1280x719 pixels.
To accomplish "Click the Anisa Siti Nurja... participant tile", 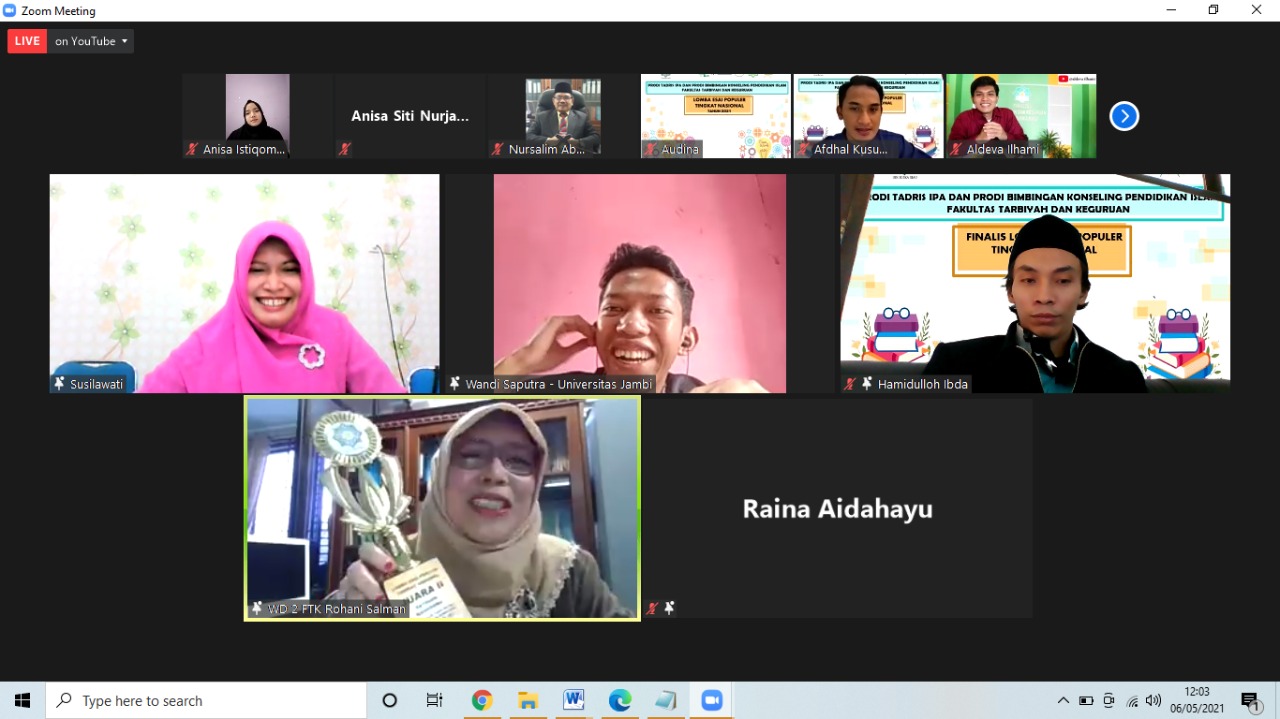I will tap(409, 116).
